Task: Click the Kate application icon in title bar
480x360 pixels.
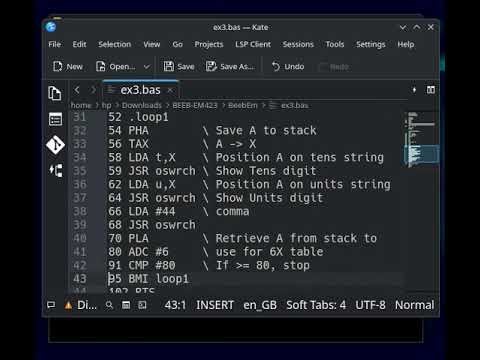Action: tap(51, 27)
